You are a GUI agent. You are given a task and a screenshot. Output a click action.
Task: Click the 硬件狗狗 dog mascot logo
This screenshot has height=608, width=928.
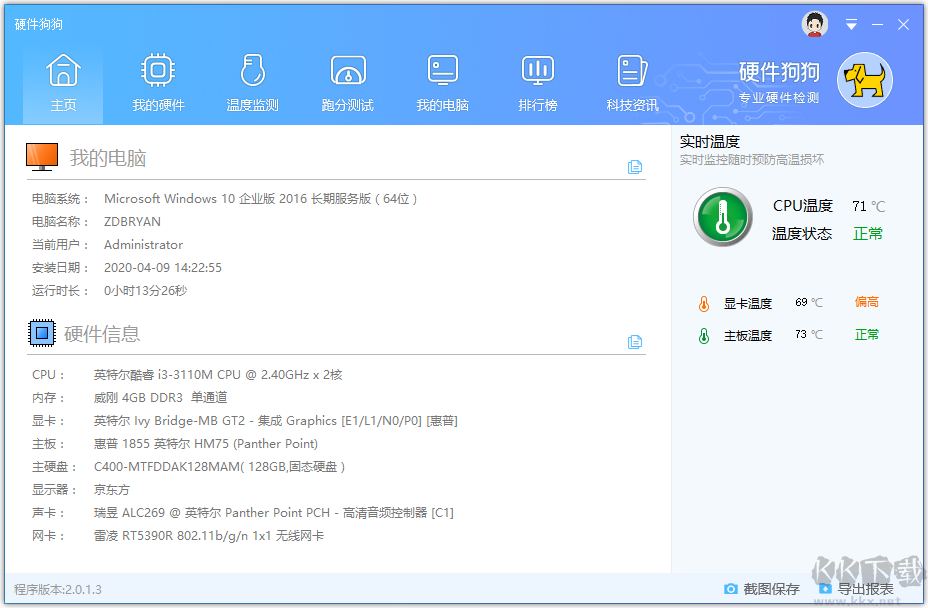pos(863,80)
